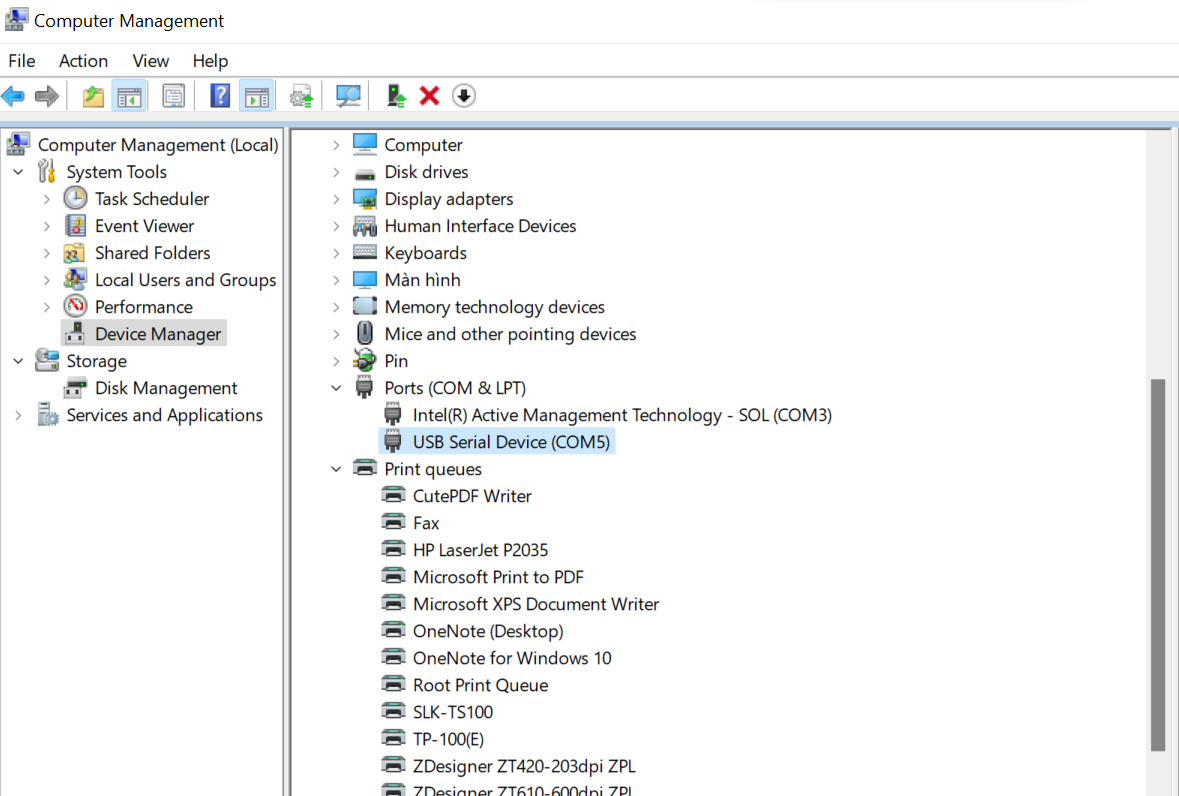
Task: Click the Forward arrow toolbar icon
Action: click(x=47, y=96)
